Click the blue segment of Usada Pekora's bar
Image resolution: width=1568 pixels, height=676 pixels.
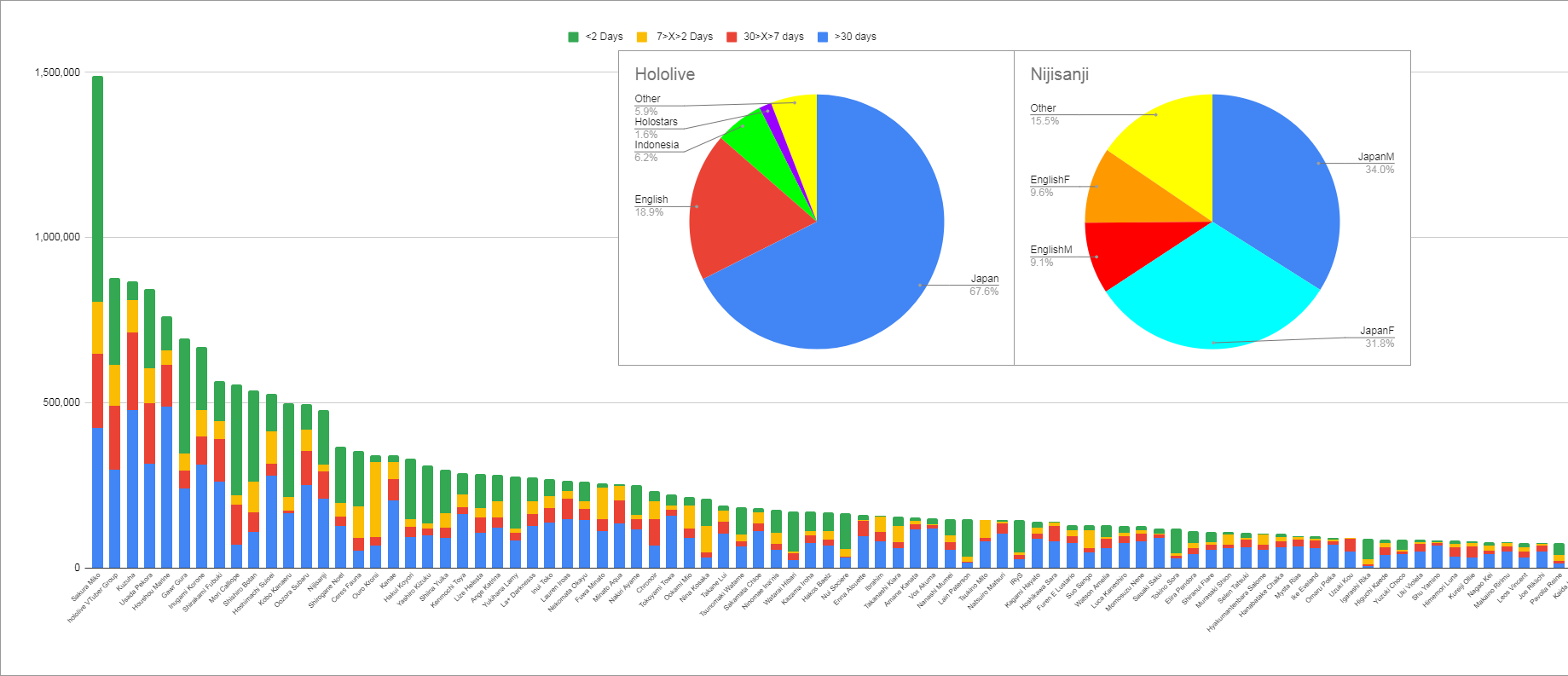149,515
